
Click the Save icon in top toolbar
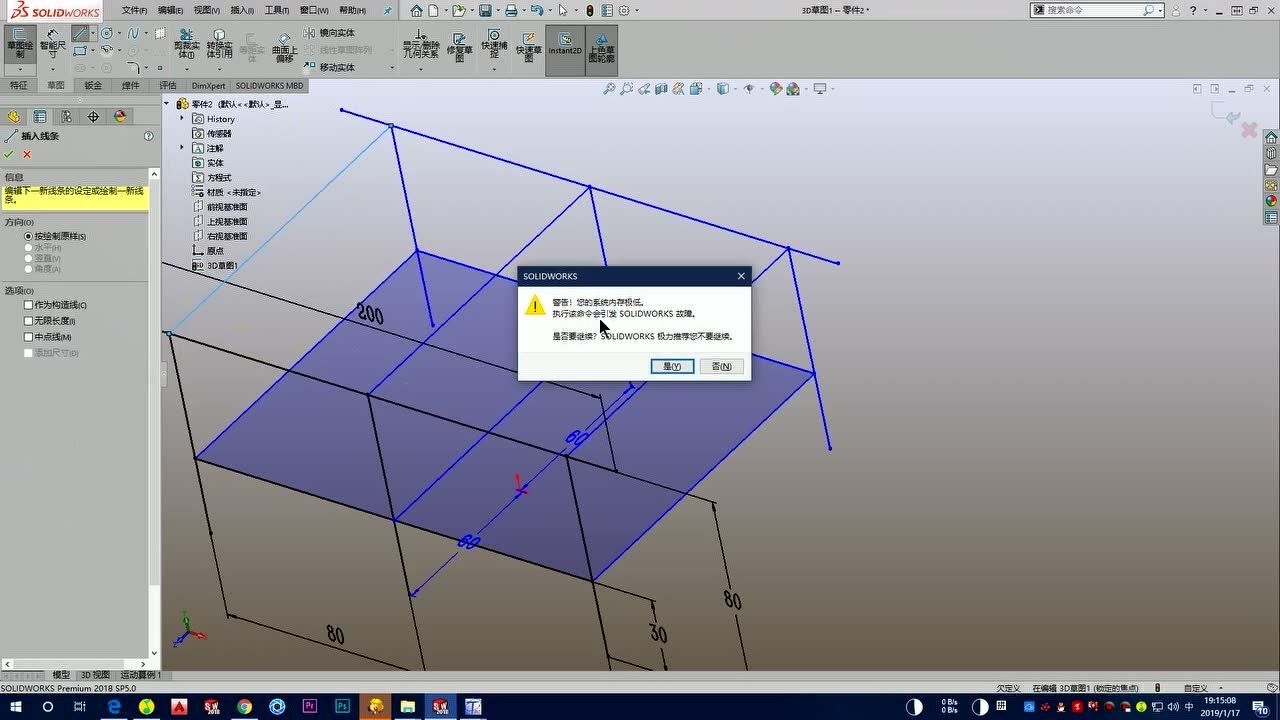tap(485, 10)
